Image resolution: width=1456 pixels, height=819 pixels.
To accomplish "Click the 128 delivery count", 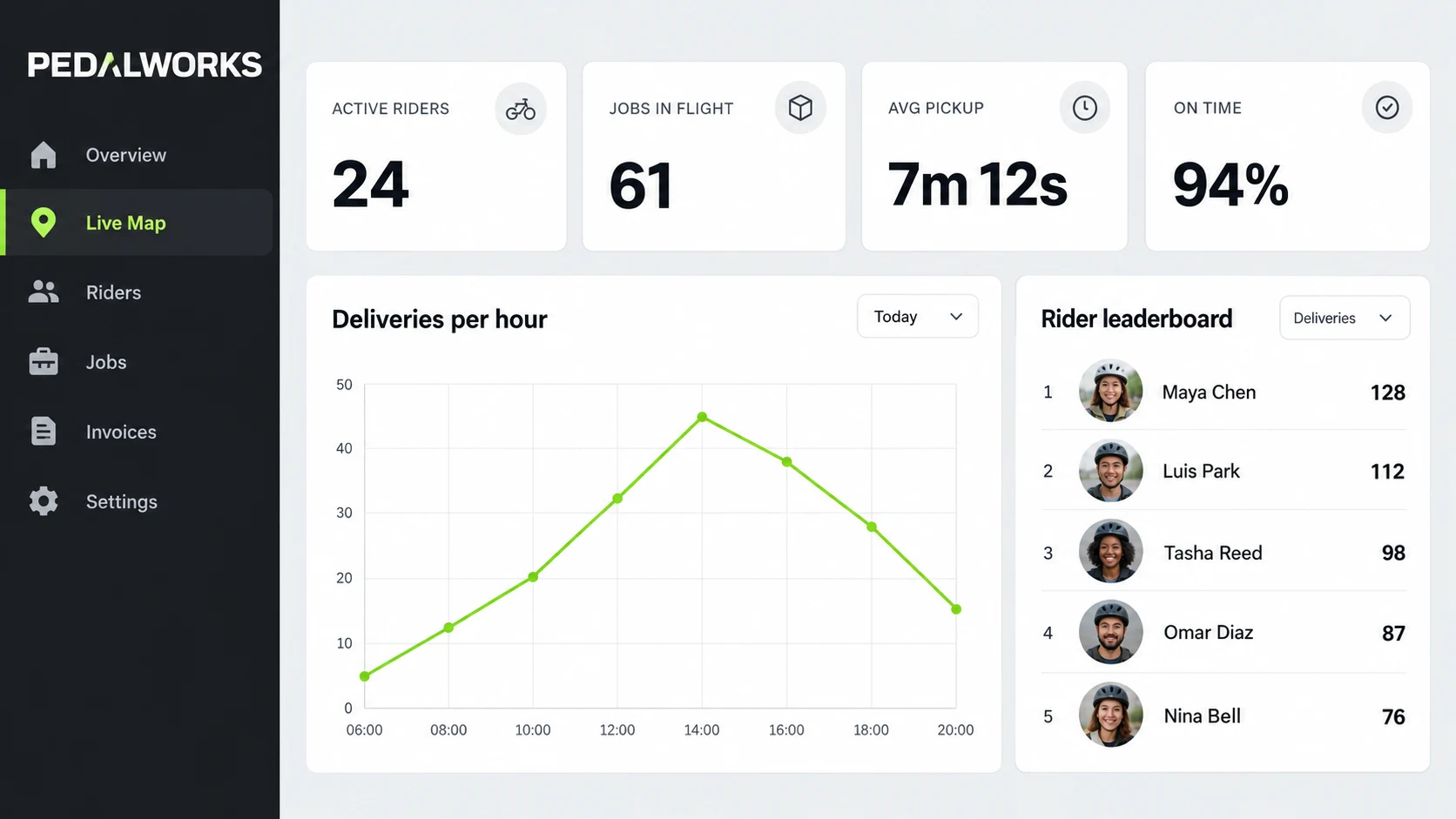I will (x=1388, y=393).
